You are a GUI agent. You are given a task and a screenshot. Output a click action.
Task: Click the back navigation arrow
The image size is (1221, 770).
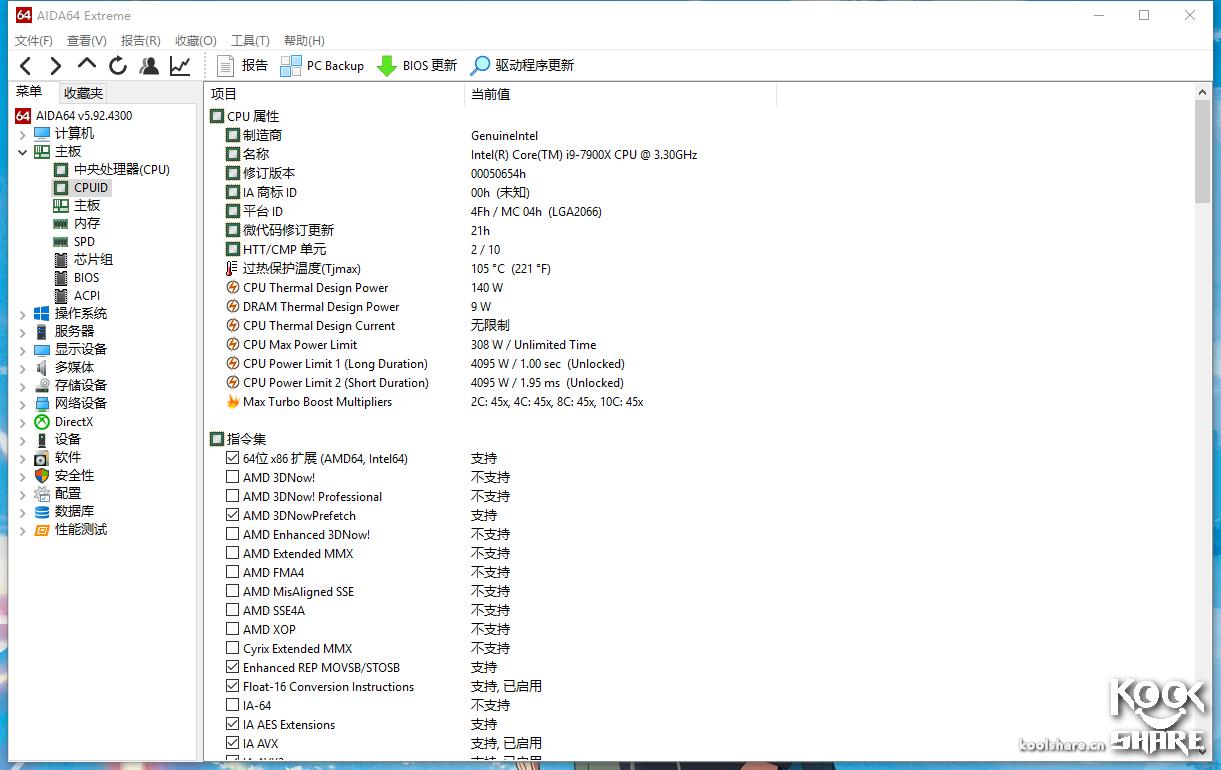tap(25, 64)
